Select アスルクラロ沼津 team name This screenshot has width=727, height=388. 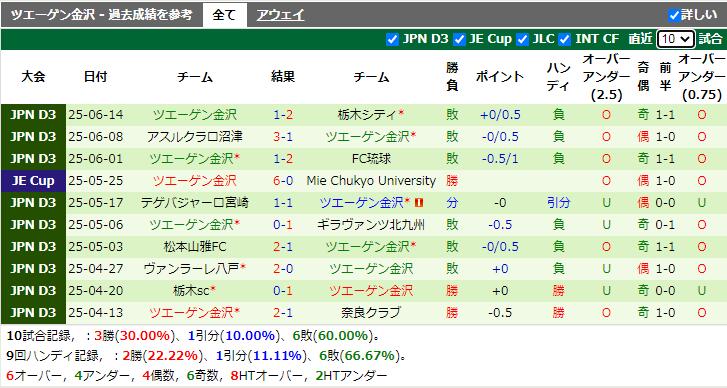[x=195, y=137]
